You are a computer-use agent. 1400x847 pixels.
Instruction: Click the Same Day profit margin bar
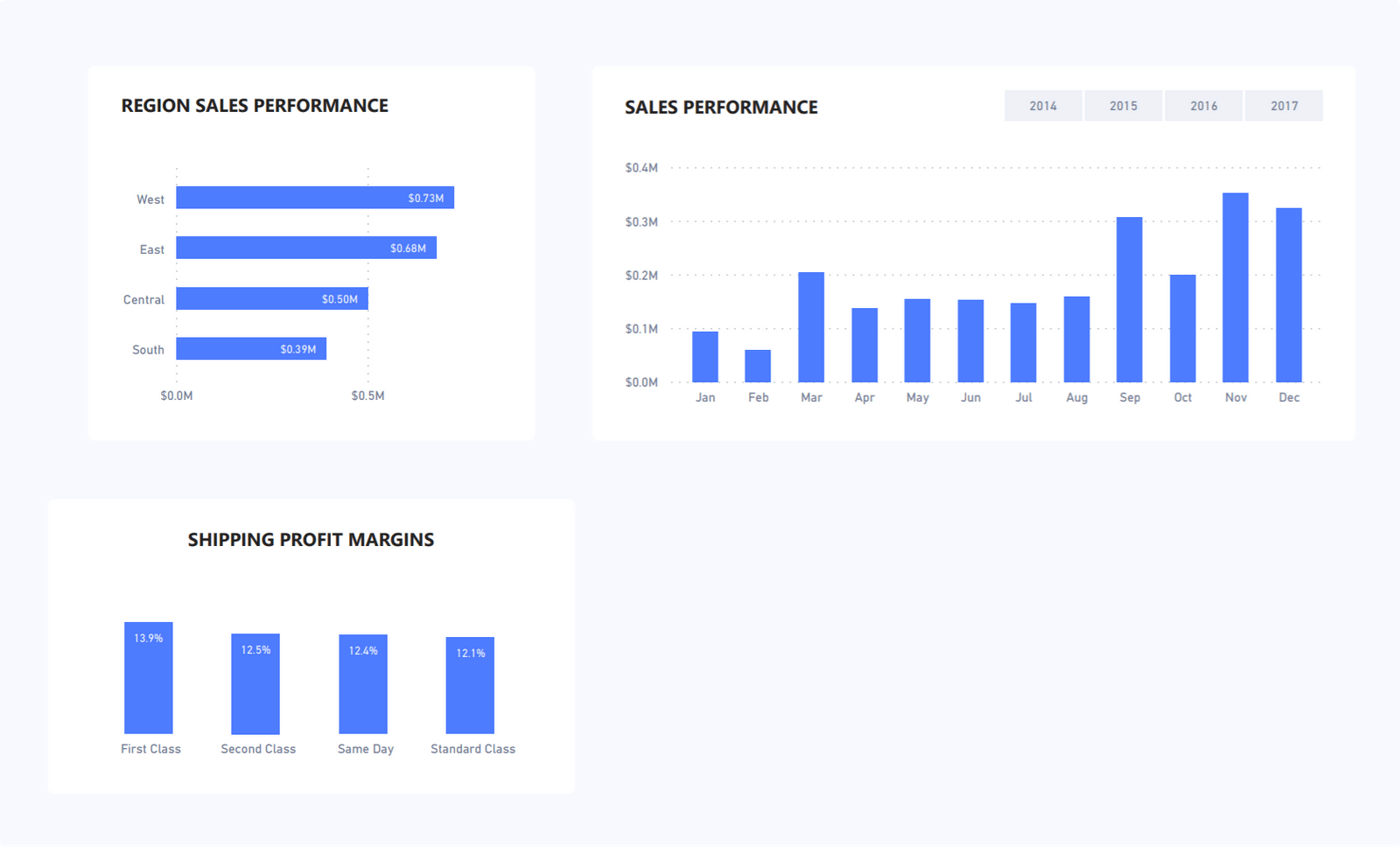[x=365, y=682]
